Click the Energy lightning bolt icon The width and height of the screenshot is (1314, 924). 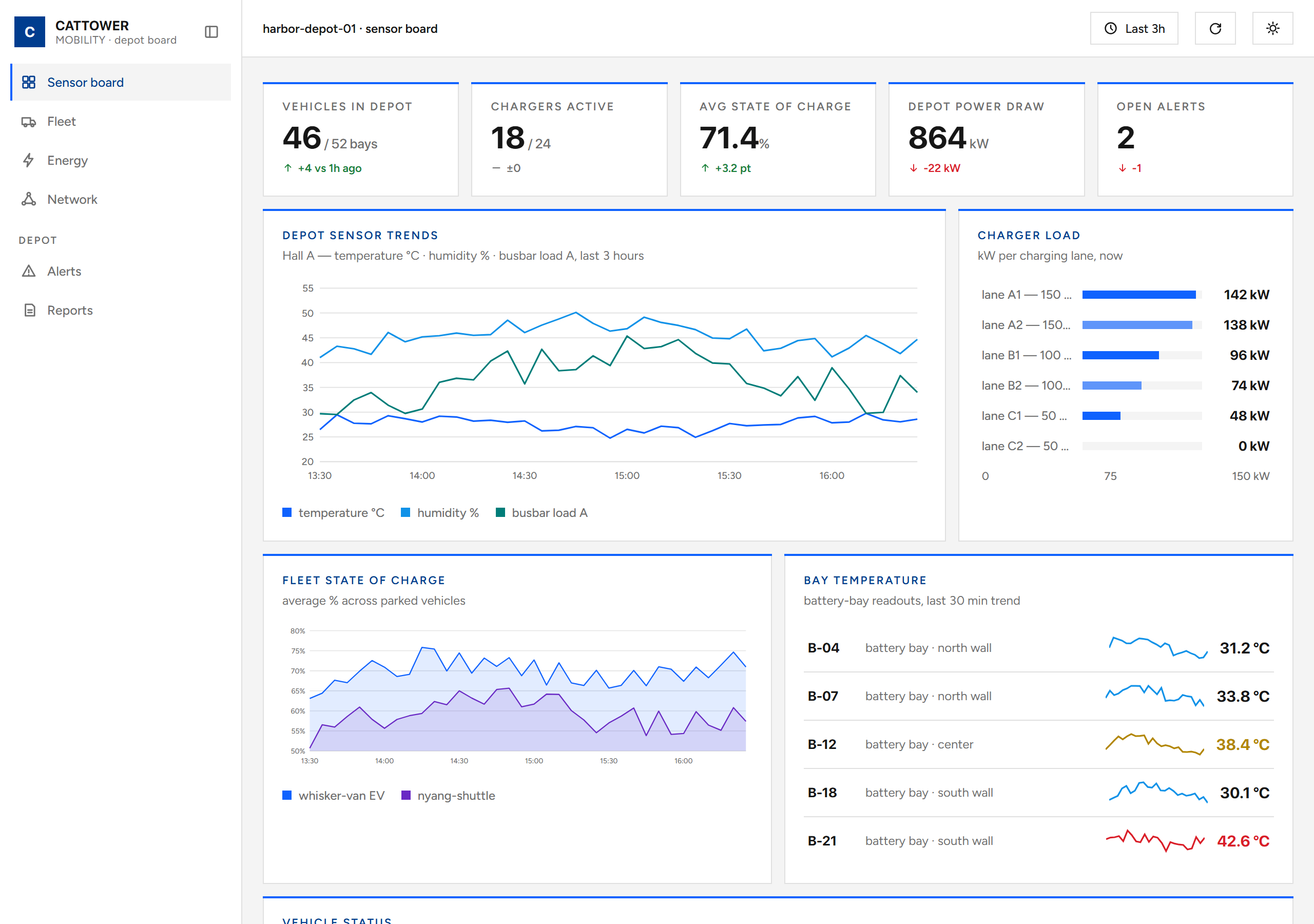pos(29,160)
